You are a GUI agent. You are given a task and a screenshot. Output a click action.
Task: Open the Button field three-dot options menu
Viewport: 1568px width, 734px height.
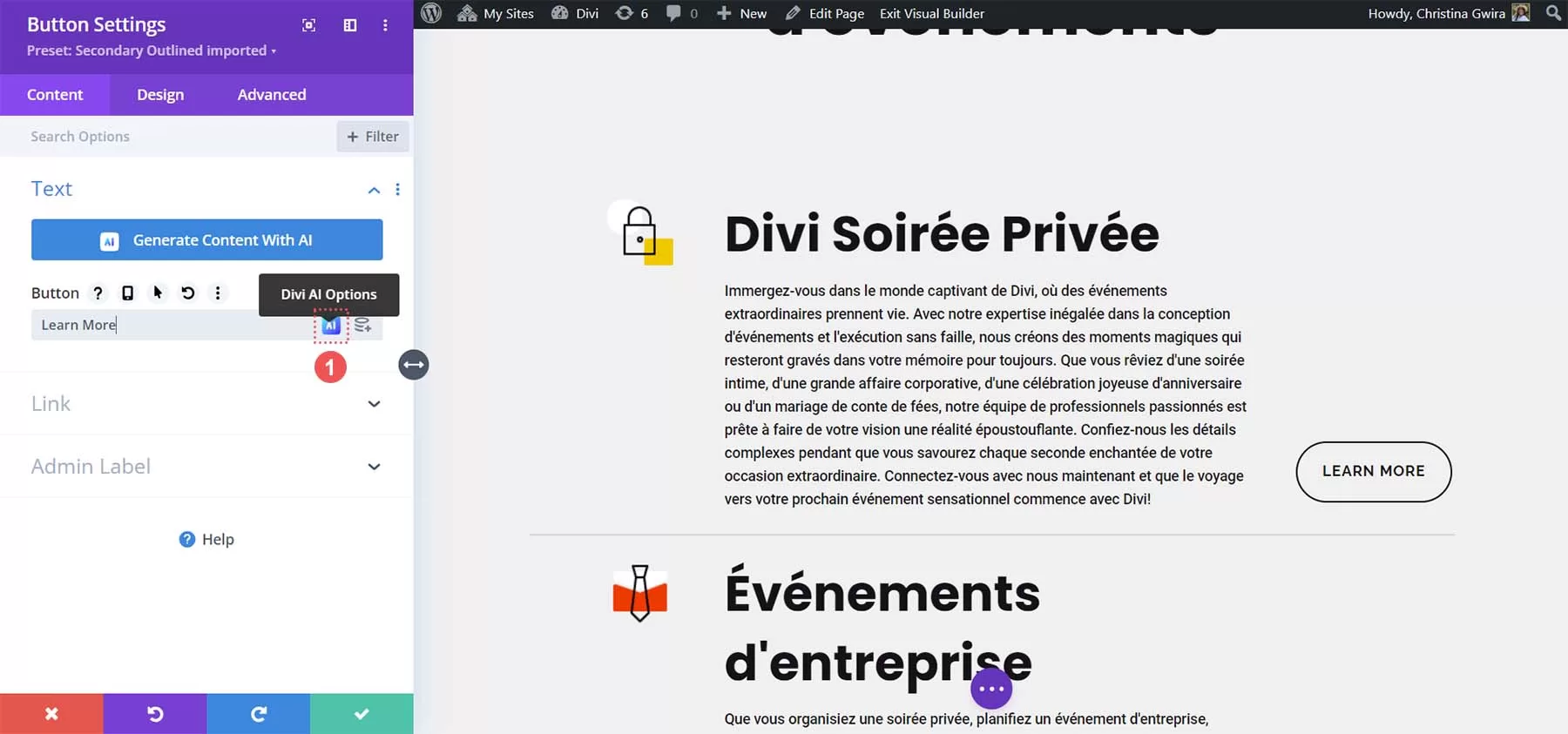[x=218, y=293]
